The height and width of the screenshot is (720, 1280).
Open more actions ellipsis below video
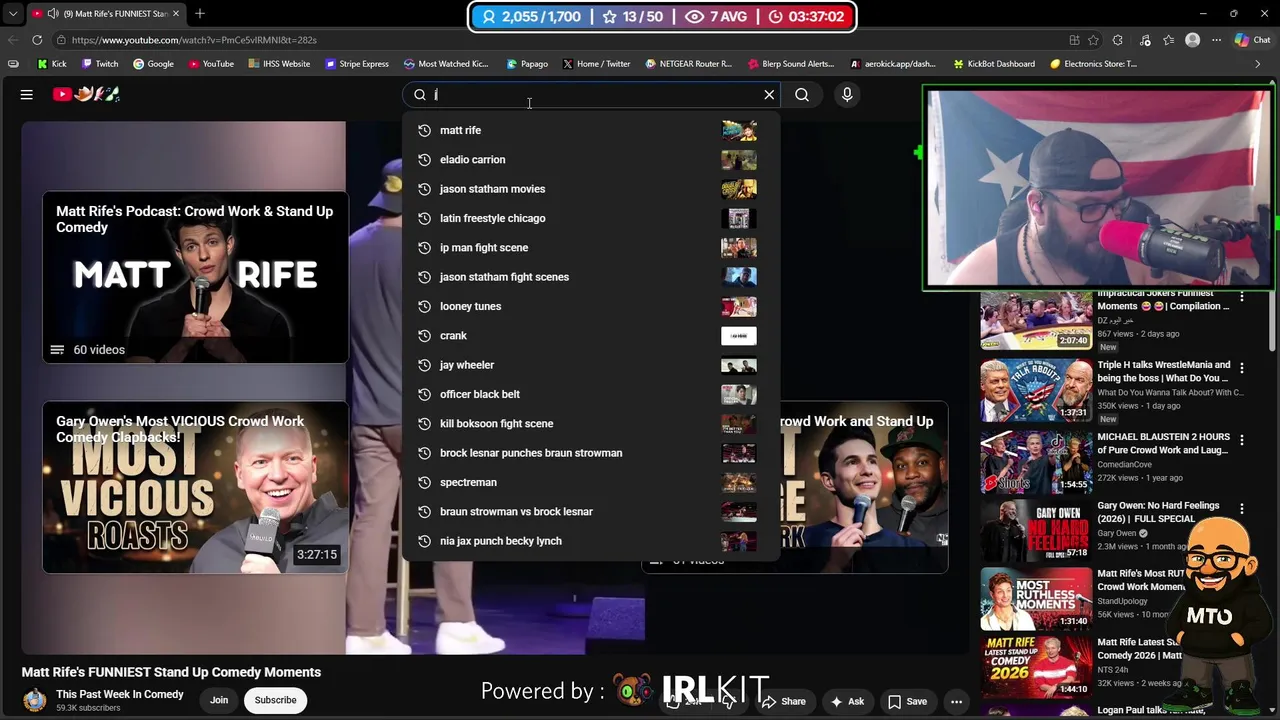pos(956,701)
